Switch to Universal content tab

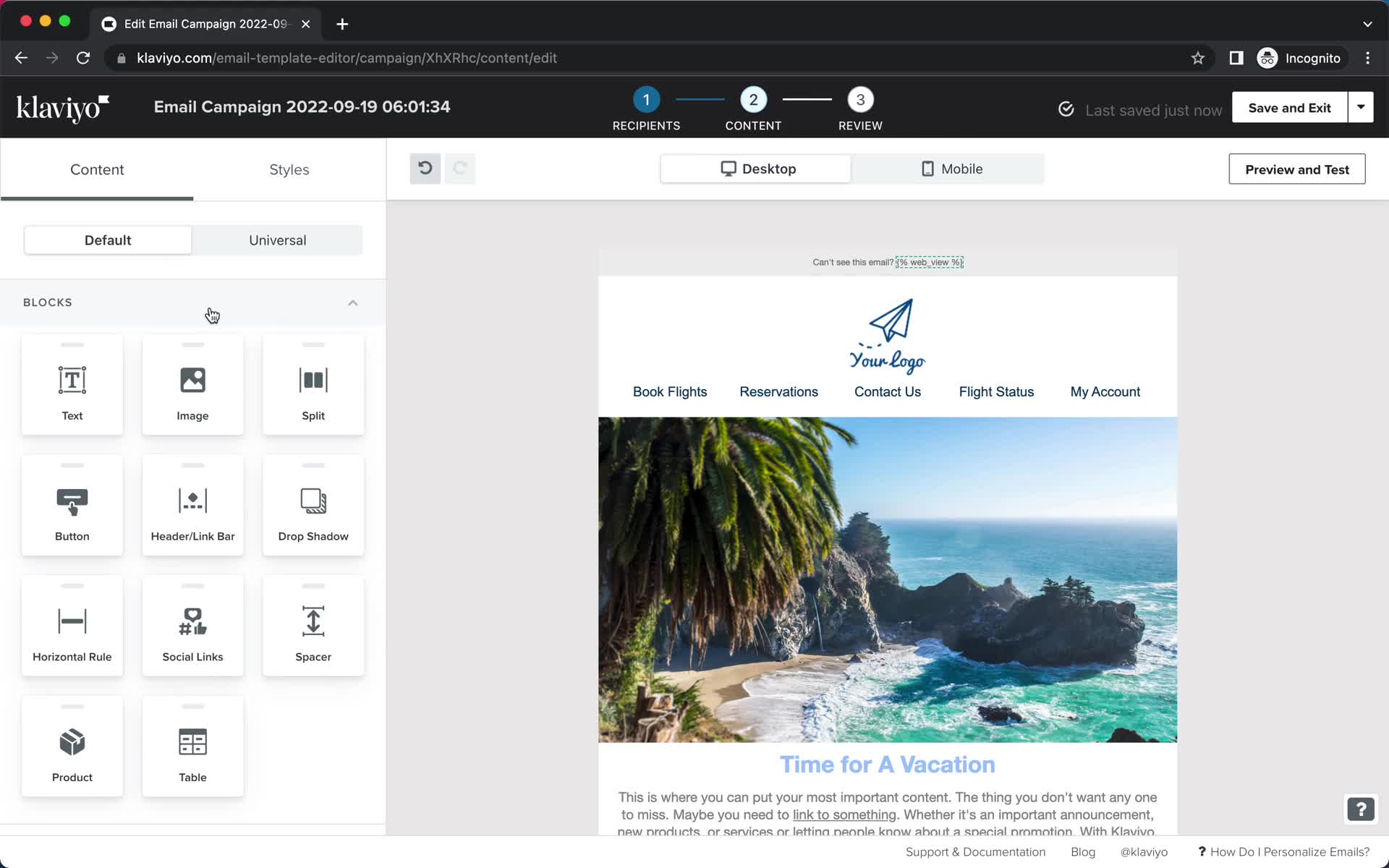tap(278, 240)
